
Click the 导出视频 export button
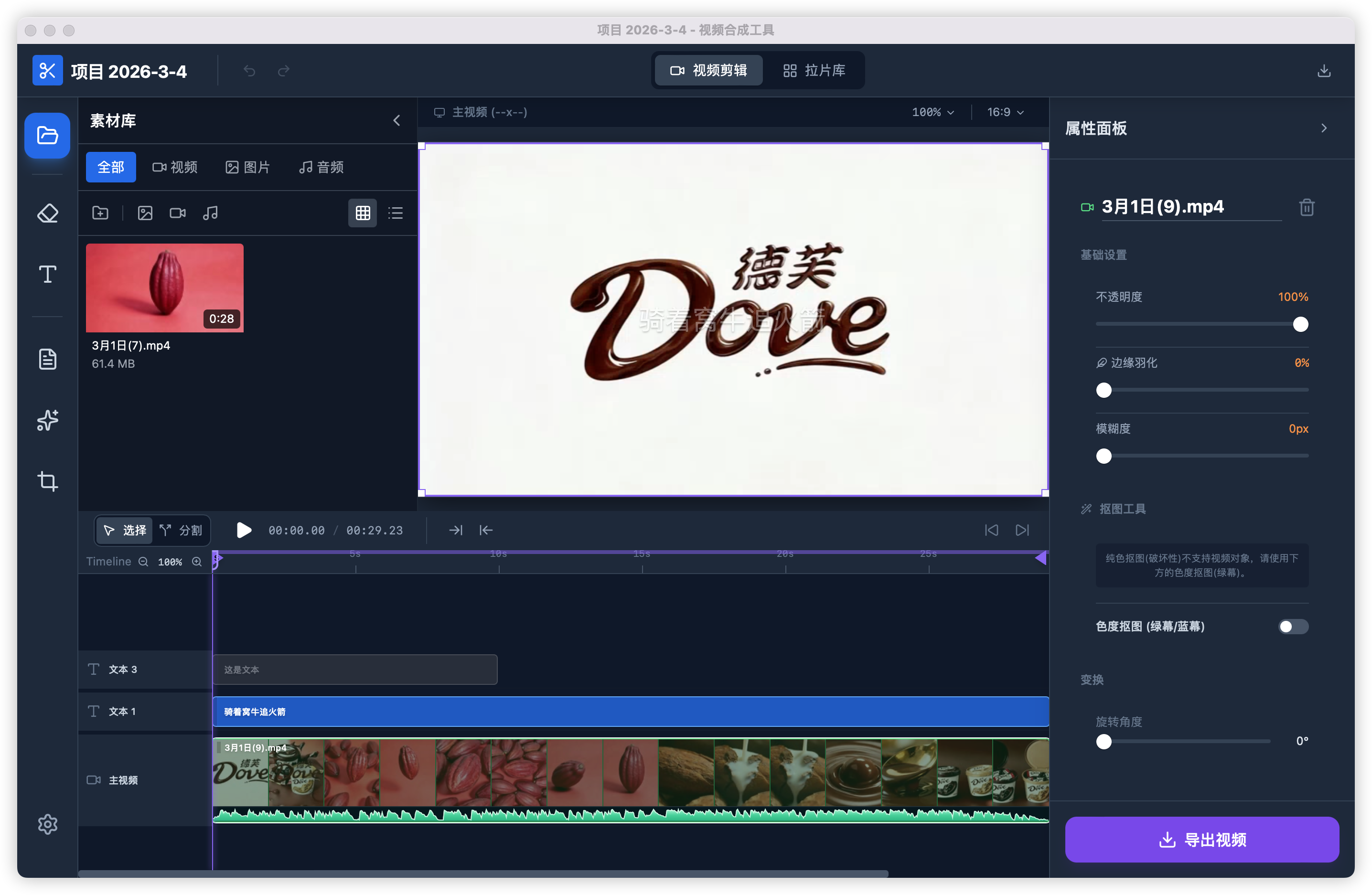pos(1202,840)
